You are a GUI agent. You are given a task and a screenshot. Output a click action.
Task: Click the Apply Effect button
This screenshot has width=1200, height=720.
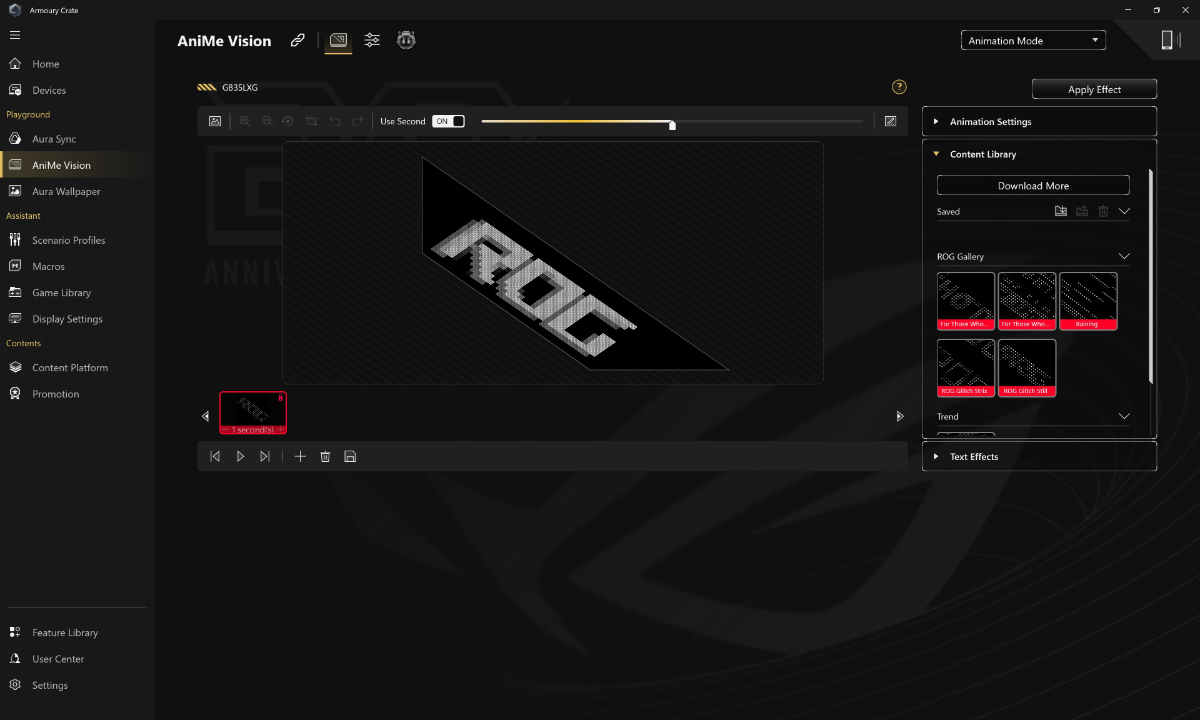pos(1094,89)
